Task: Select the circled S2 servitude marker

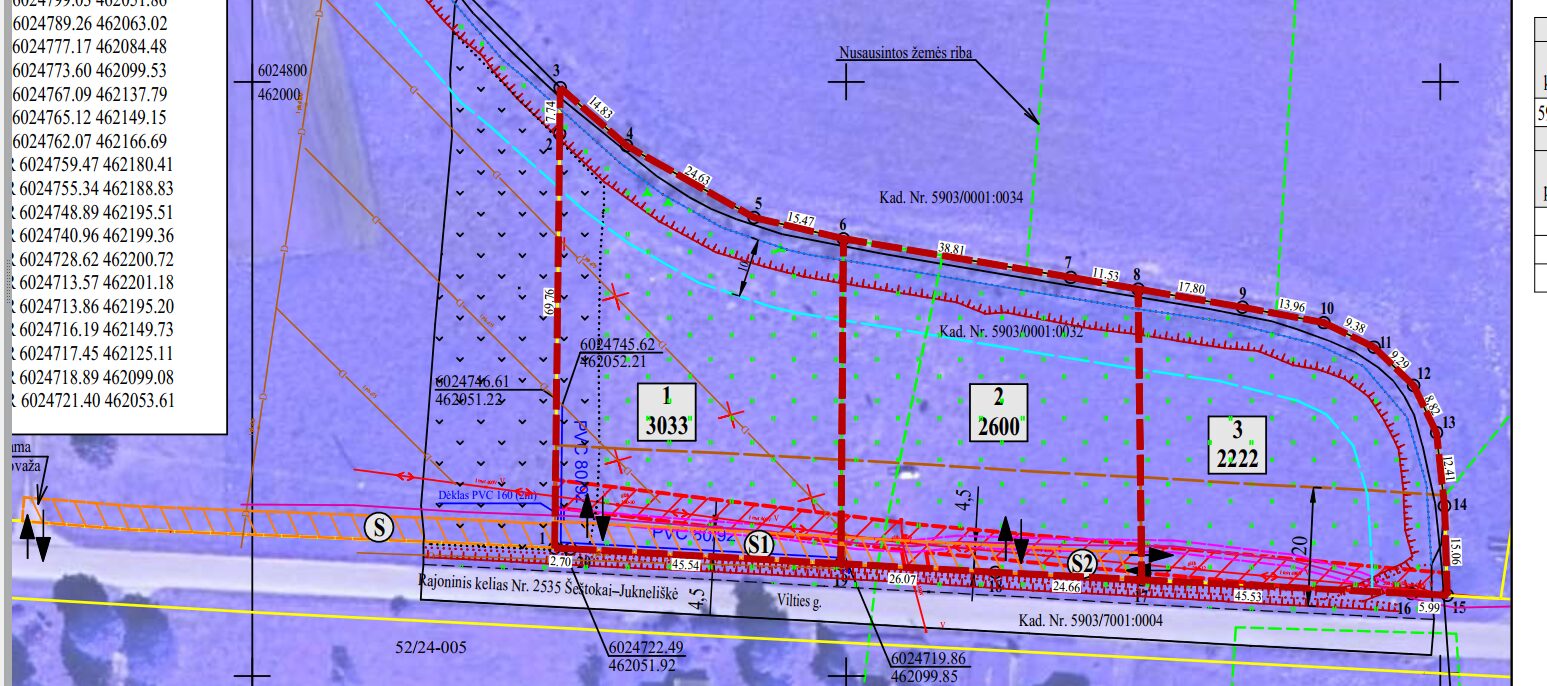Action: point(1081,563)
